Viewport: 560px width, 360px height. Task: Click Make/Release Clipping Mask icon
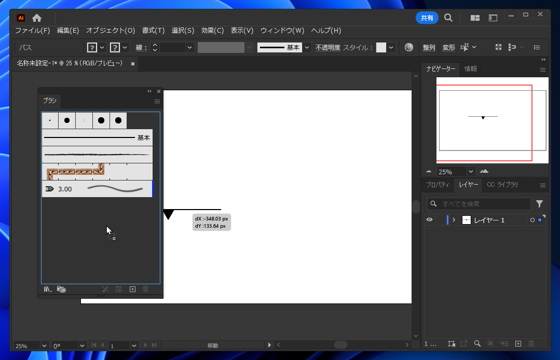click(x=490, y=344)
